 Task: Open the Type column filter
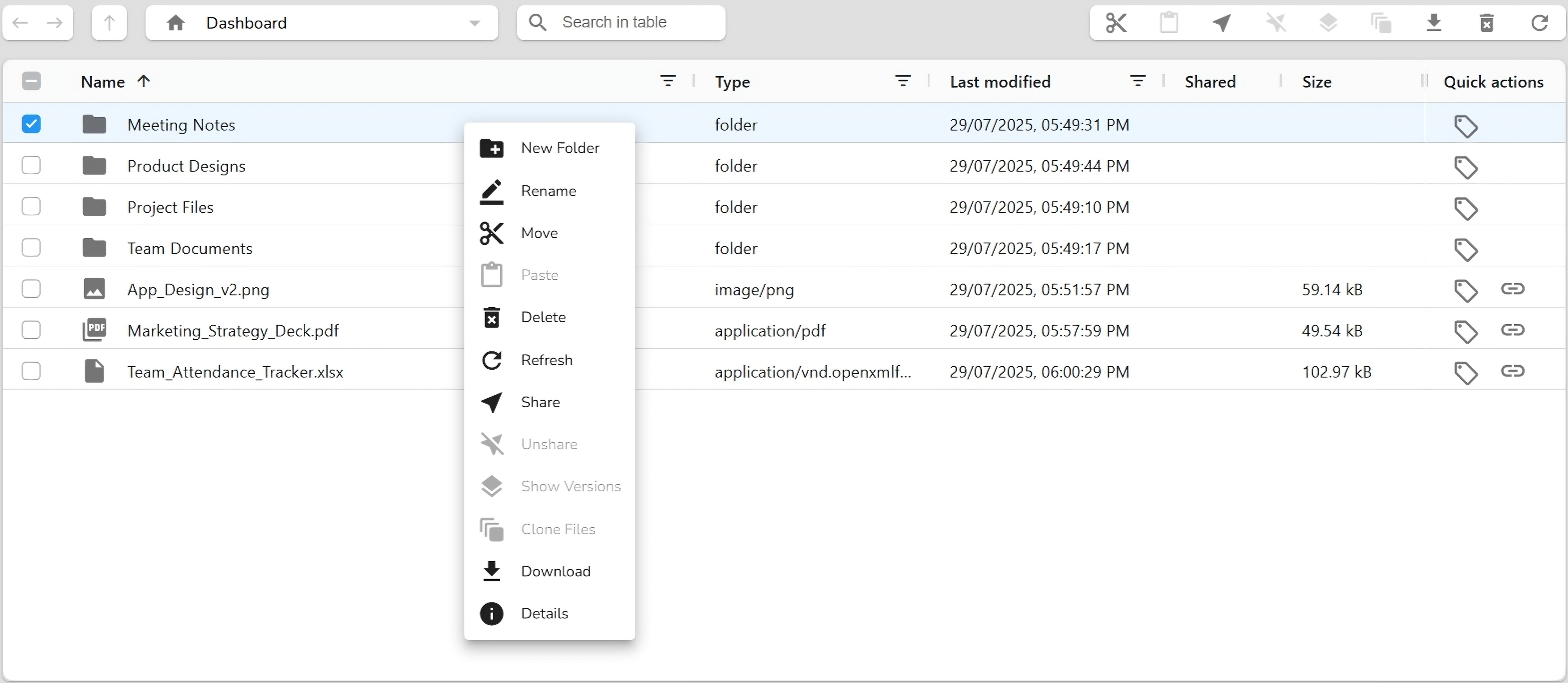coord(903,81)
